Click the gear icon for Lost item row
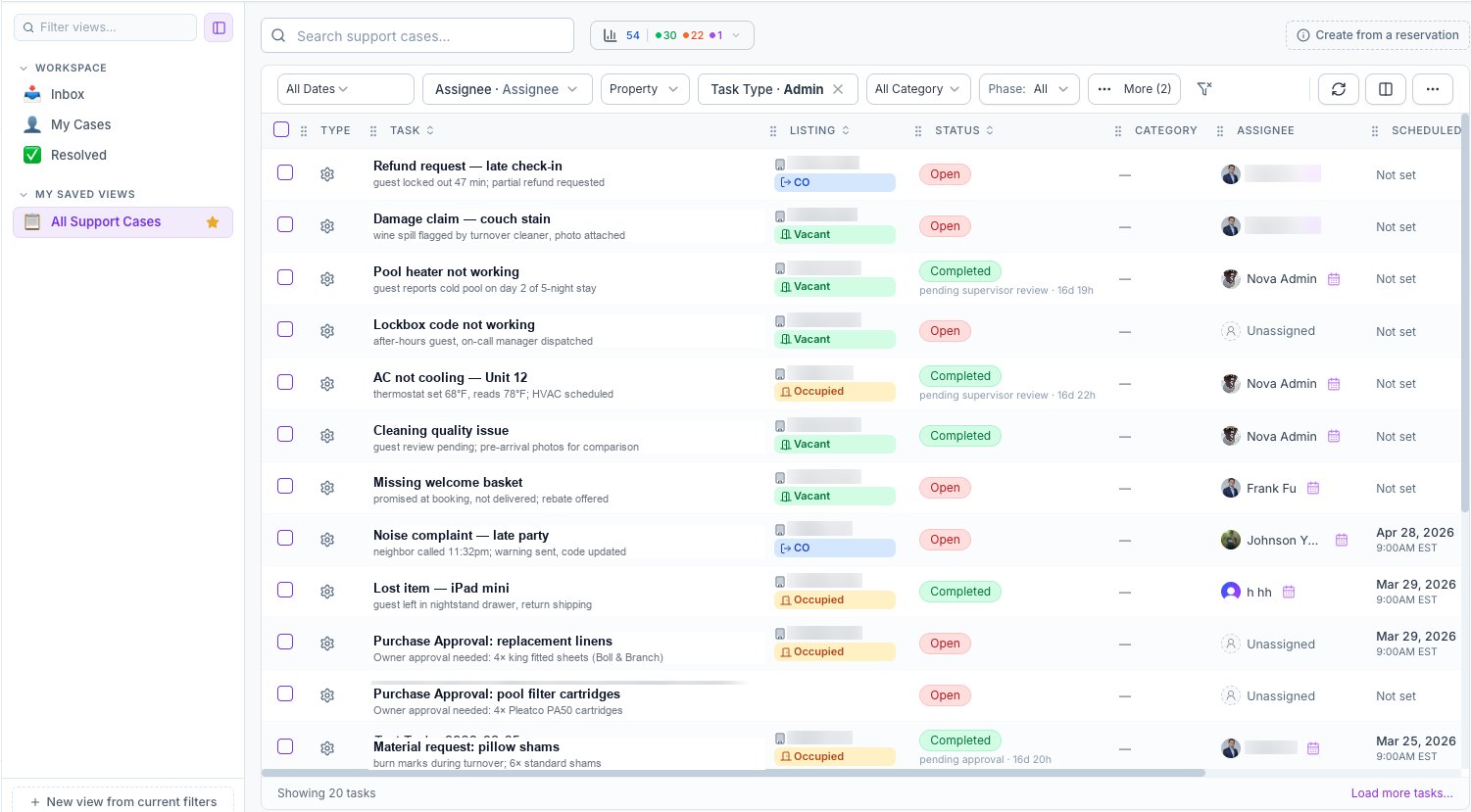1471x812 pixels. click(327, 592)
